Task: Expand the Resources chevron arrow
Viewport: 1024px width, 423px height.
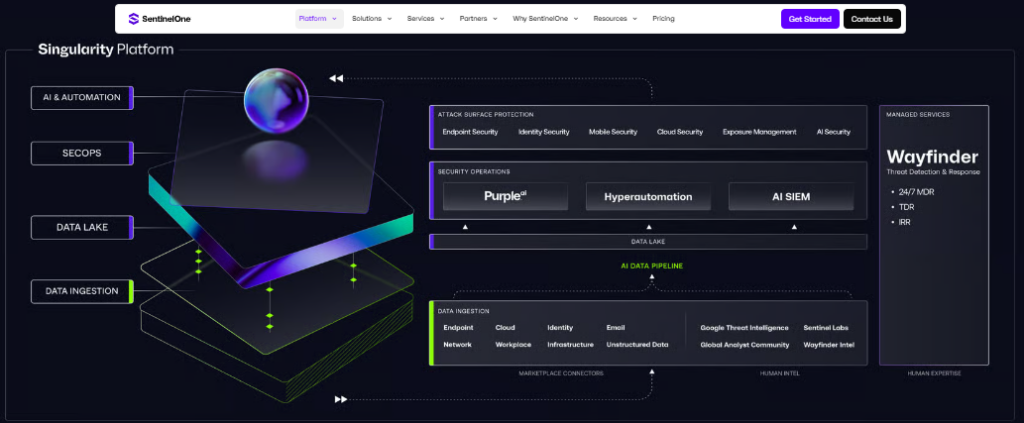Action: point(635,19)
